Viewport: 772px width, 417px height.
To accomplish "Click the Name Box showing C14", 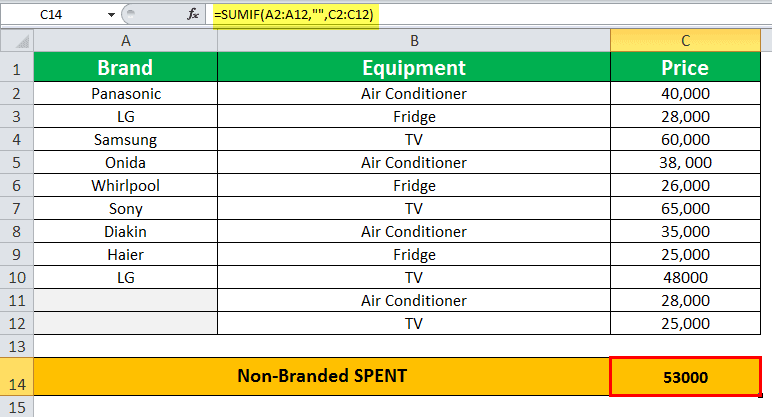I will point(55,16).
